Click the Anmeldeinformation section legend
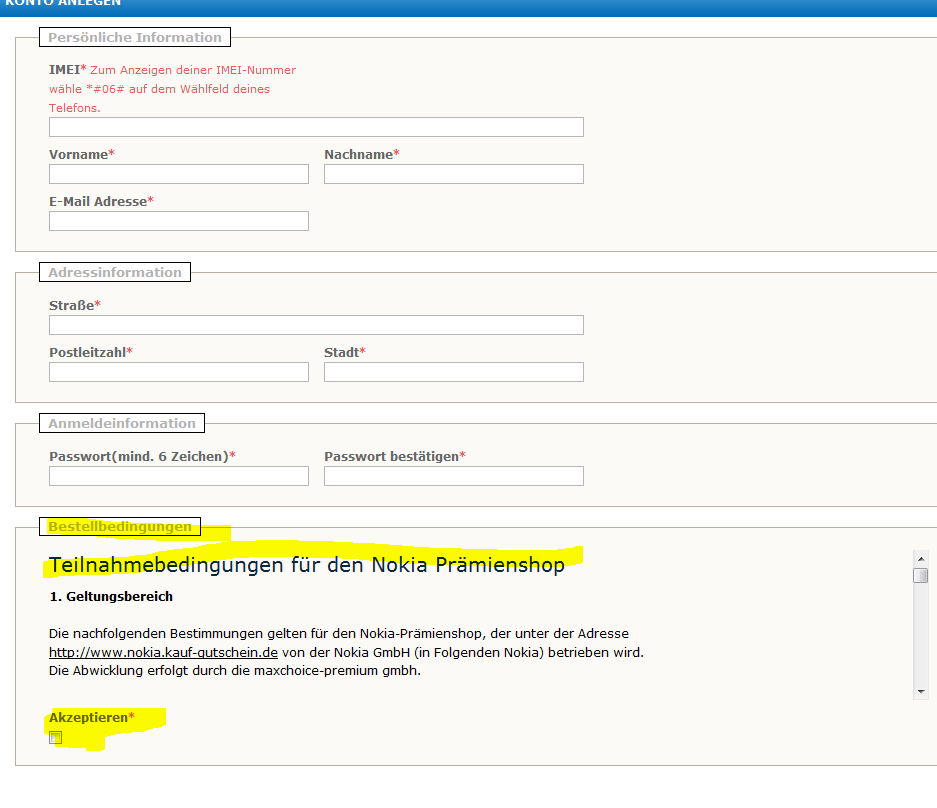The image size is (937, 808). pyautogui.click(x=122, y=423)
